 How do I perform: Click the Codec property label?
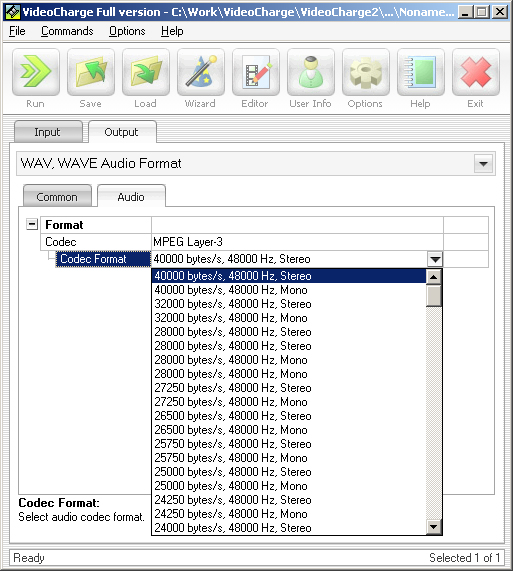pos(60,242)
